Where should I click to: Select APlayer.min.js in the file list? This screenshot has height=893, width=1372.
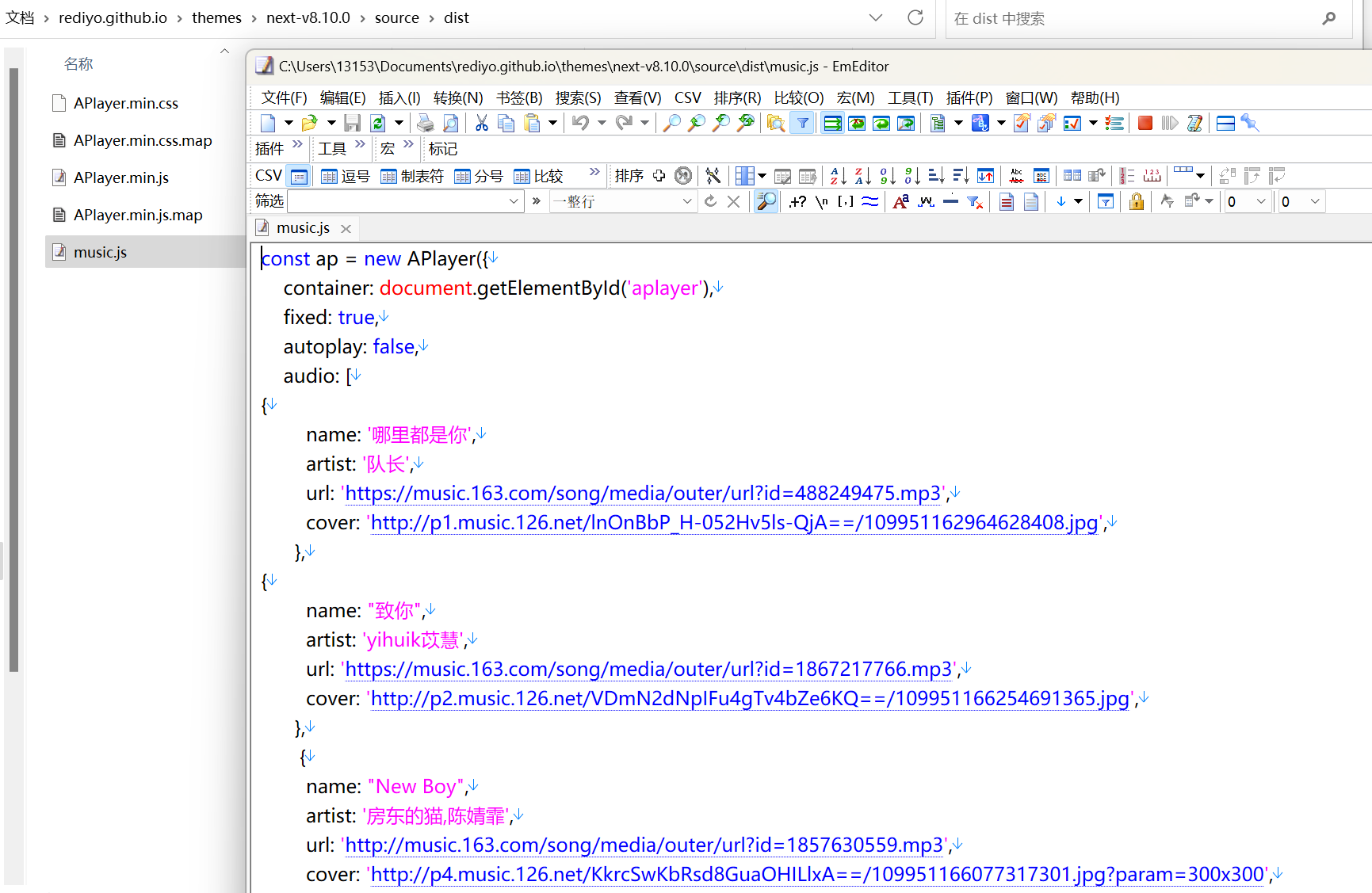(x=121, y=177)
